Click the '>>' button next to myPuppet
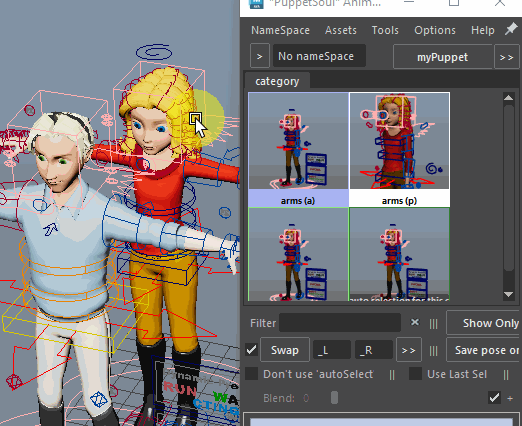The height and width of the screenshot is (426, 522). (x=506, y=57)
